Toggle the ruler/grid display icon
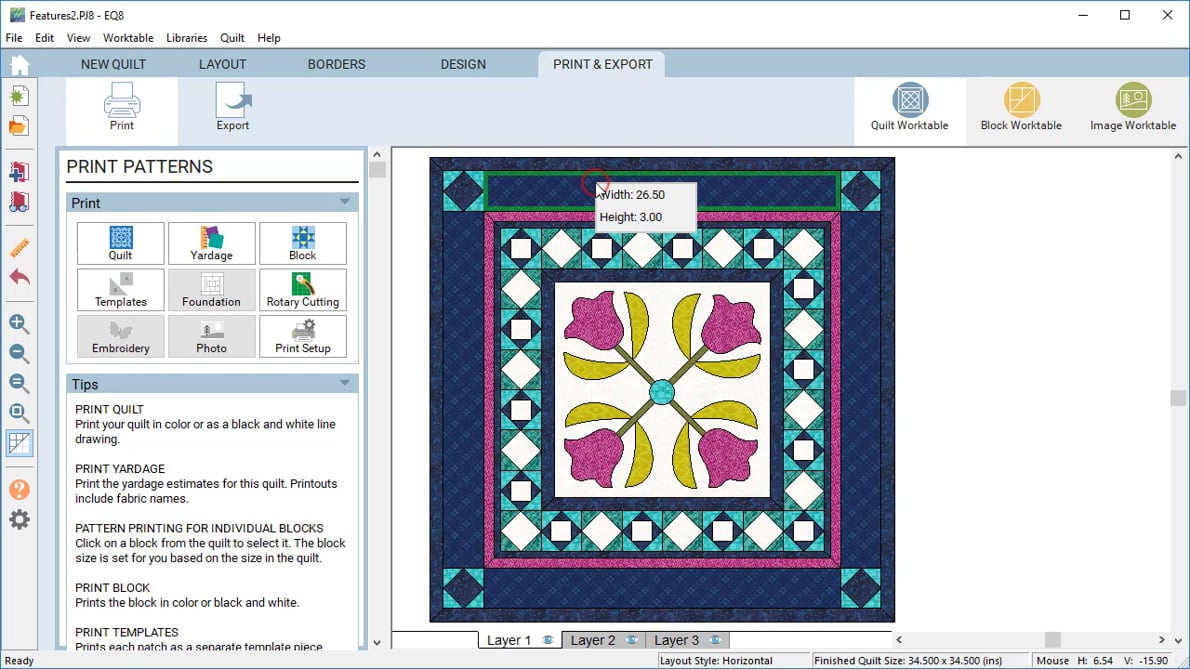 pyautogui.click(x=19, y=443)
